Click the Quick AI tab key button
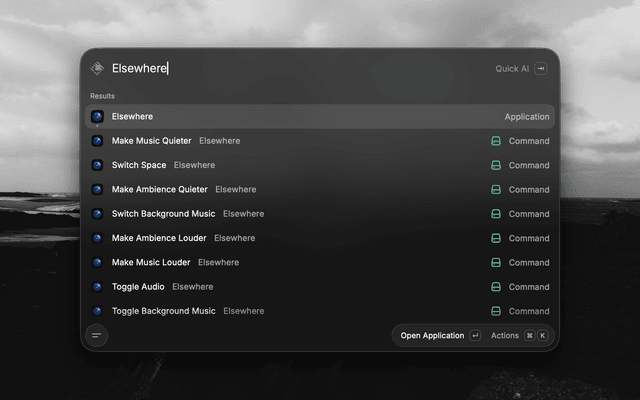This screenshot has width=640, height=400. (541, 69)
